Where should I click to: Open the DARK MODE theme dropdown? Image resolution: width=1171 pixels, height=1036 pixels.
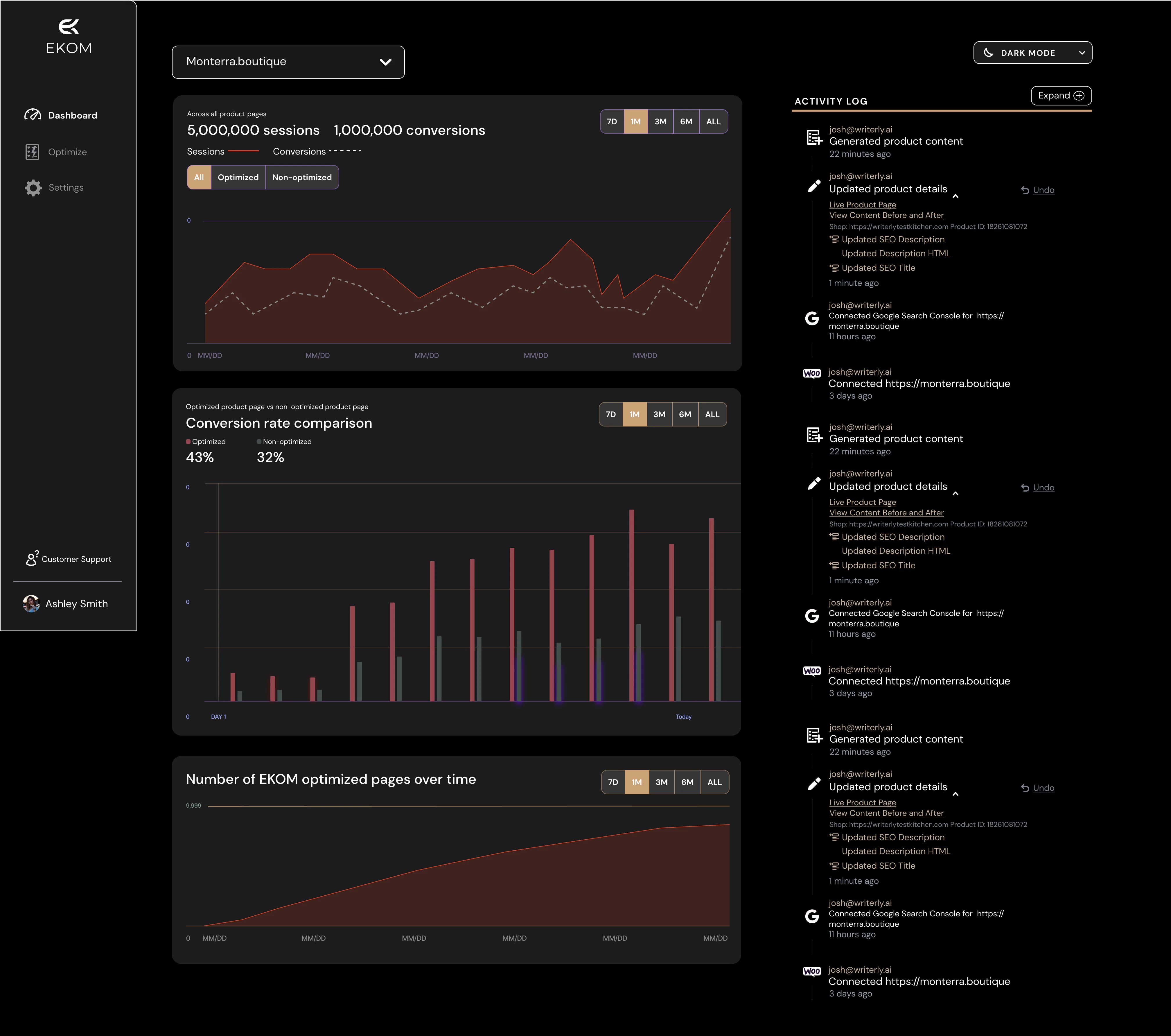(1032, 53)
